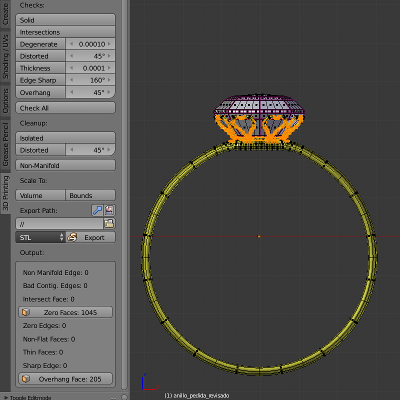Select the Overhang Face: 205 result
The height and width of the screenshot is (400, 400).
coord(65,379)
